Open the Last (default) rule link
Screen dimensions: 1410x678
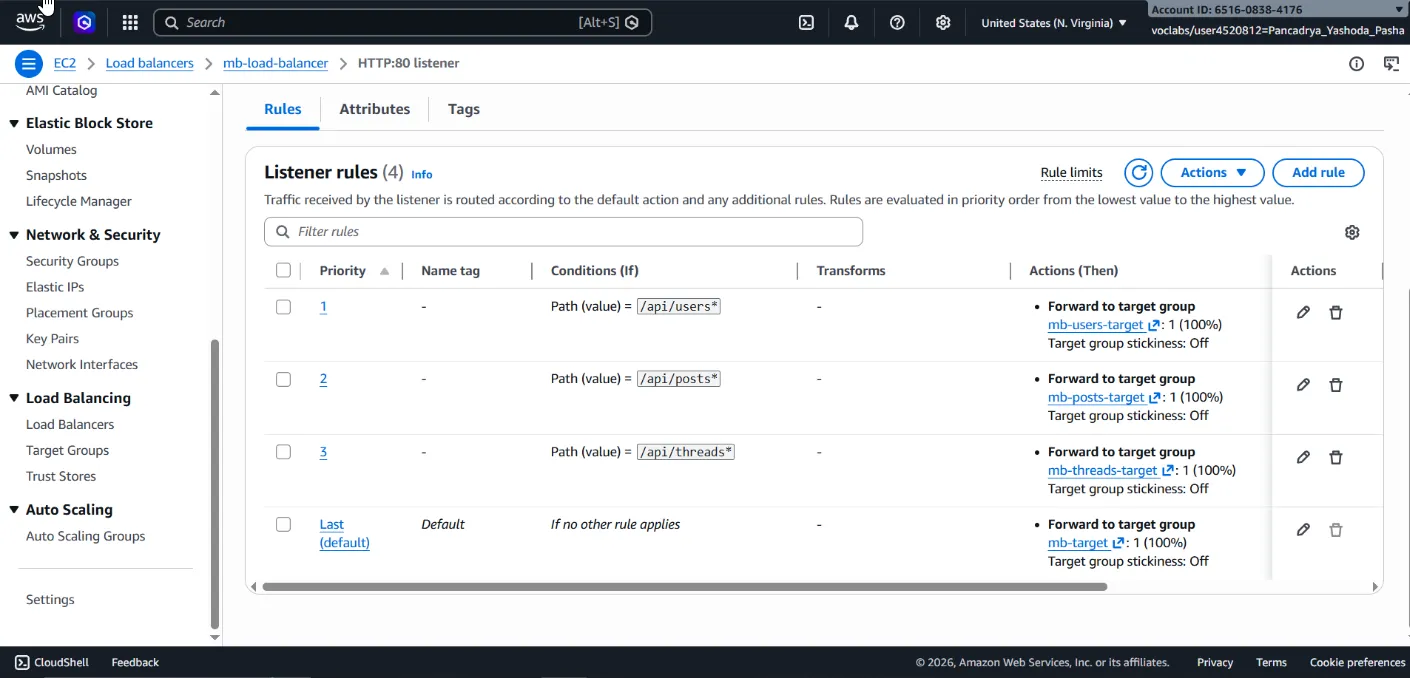(344, 533)
